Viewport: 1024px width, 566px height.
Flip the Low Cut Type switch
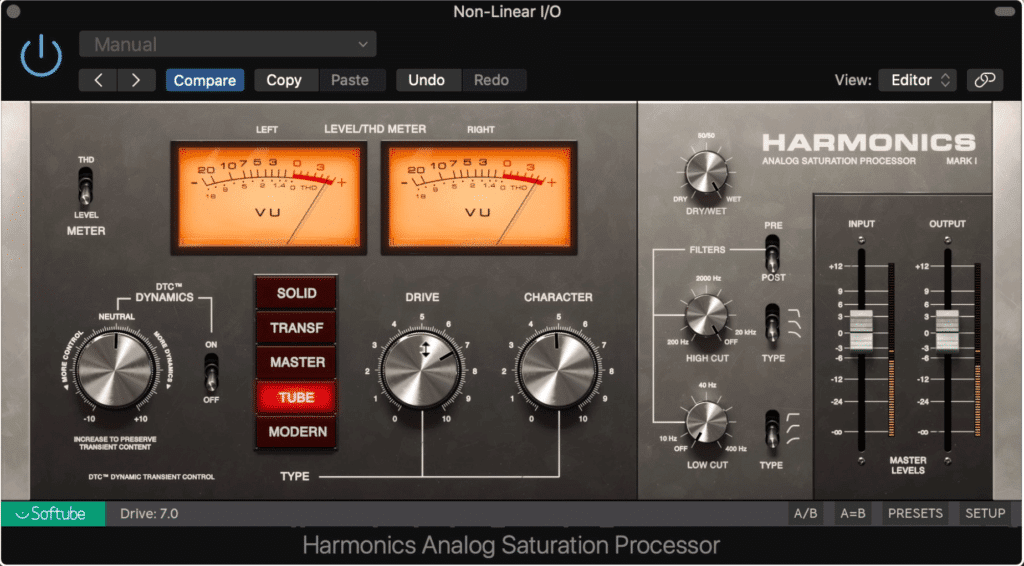[x=773, y=430]
